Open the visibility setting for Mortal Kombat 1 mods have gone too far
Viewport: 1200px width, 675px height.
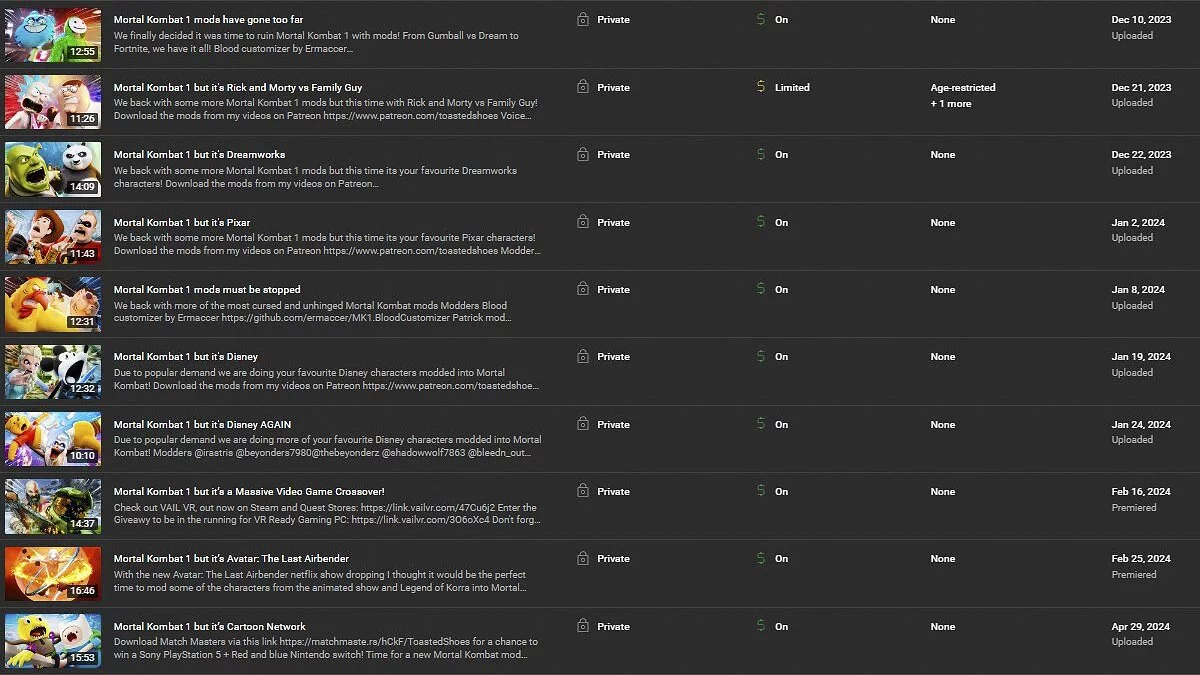pyautogui.click(x=613, y=20)
